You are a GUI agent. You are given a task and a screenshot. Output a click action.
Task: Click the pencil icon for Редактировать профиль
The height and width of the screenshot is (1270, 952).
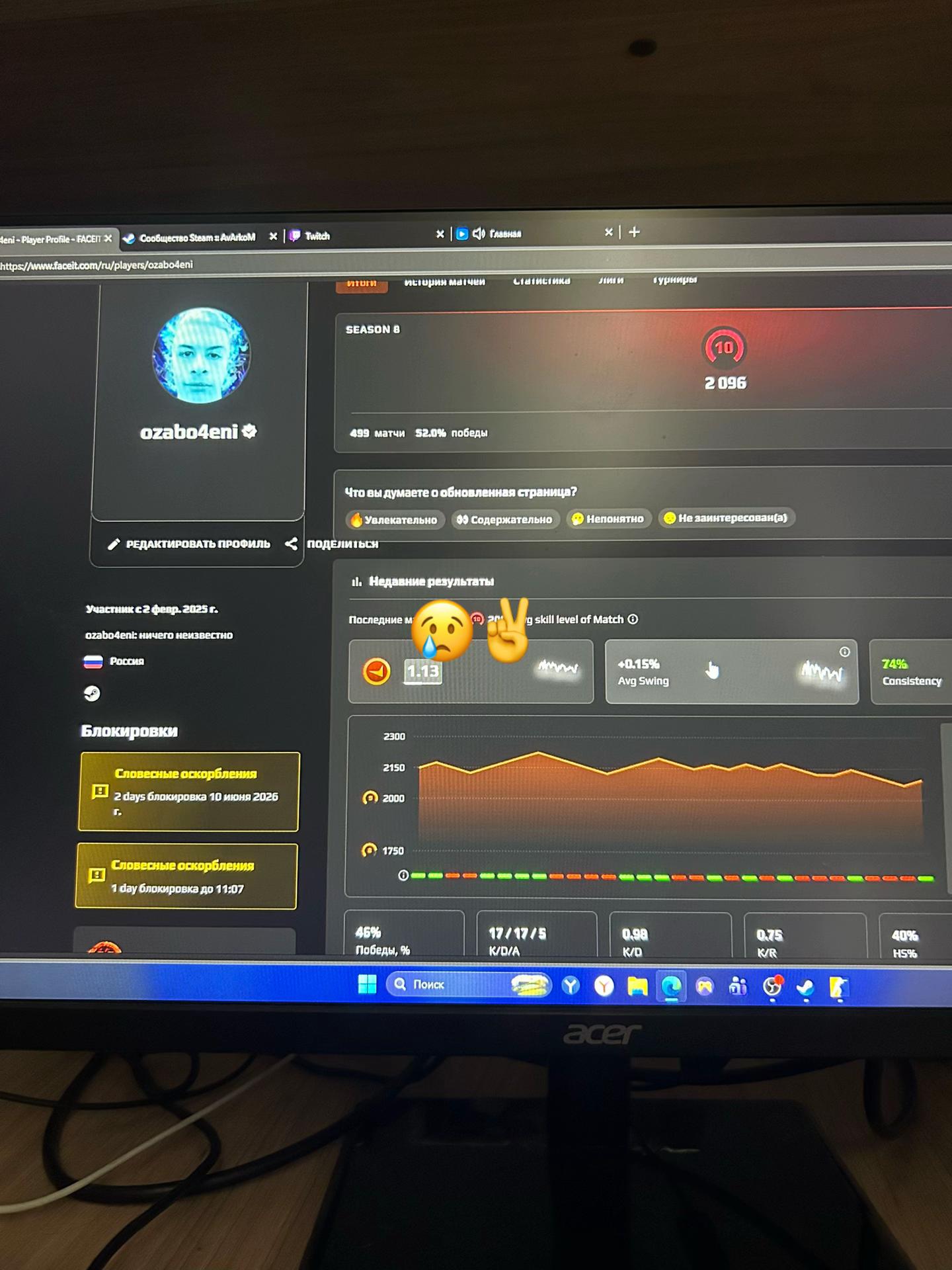click(x=114, y=544)
